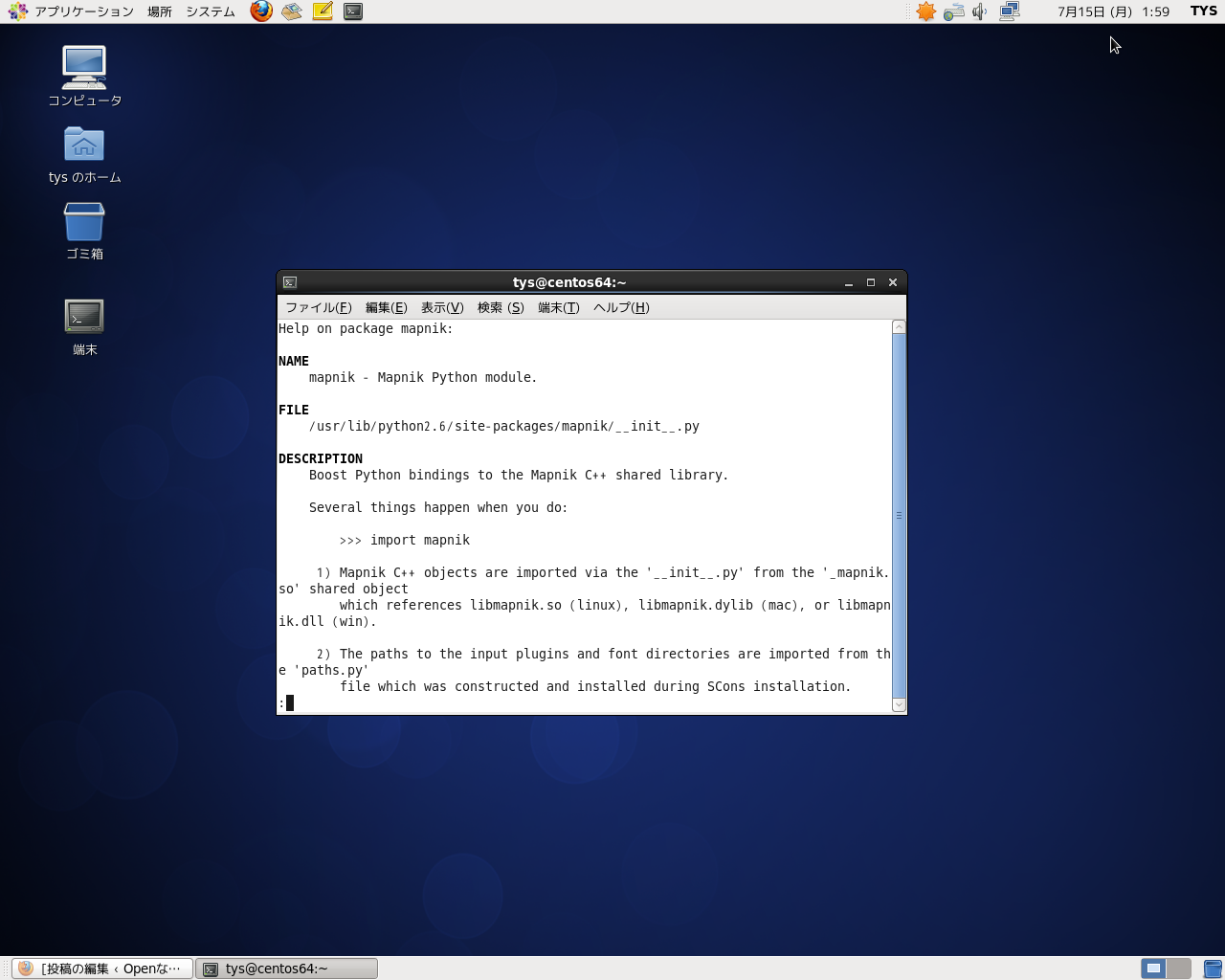1225x980 pixels.
Task: Click the note-taking pencil icon in panel
Action: pyautogui.click(x=323, y=11)
